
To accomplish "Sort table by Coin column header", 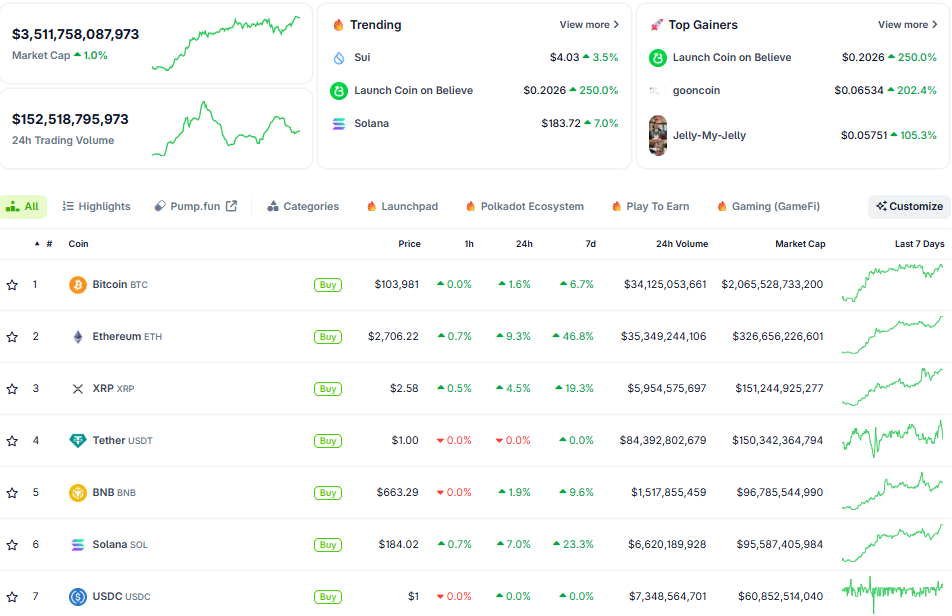I will pos(78,244).
